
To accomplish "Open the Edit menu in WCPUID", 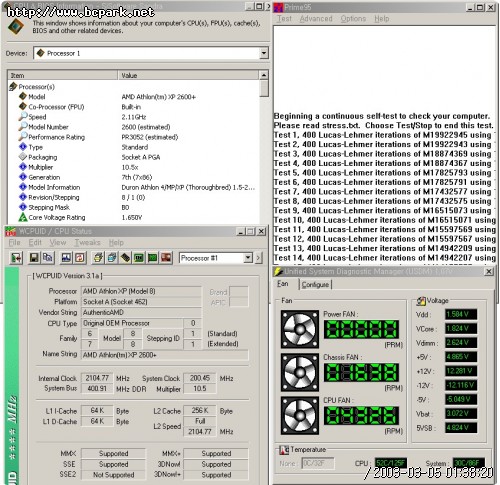I will point(35,242).
